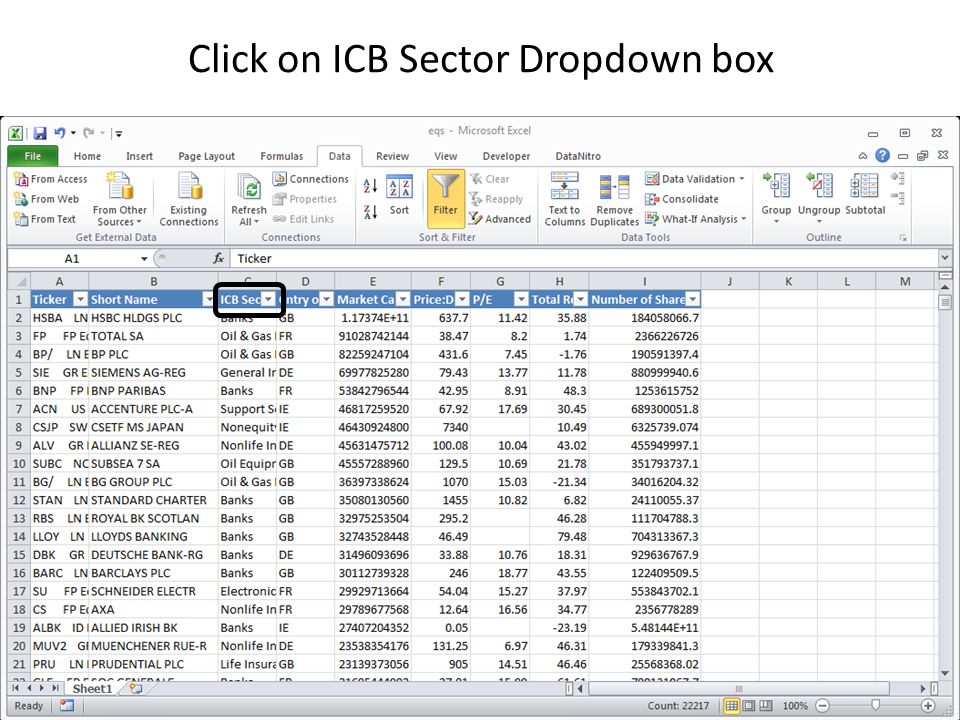Switch to the View tab

tap(446, 156)
